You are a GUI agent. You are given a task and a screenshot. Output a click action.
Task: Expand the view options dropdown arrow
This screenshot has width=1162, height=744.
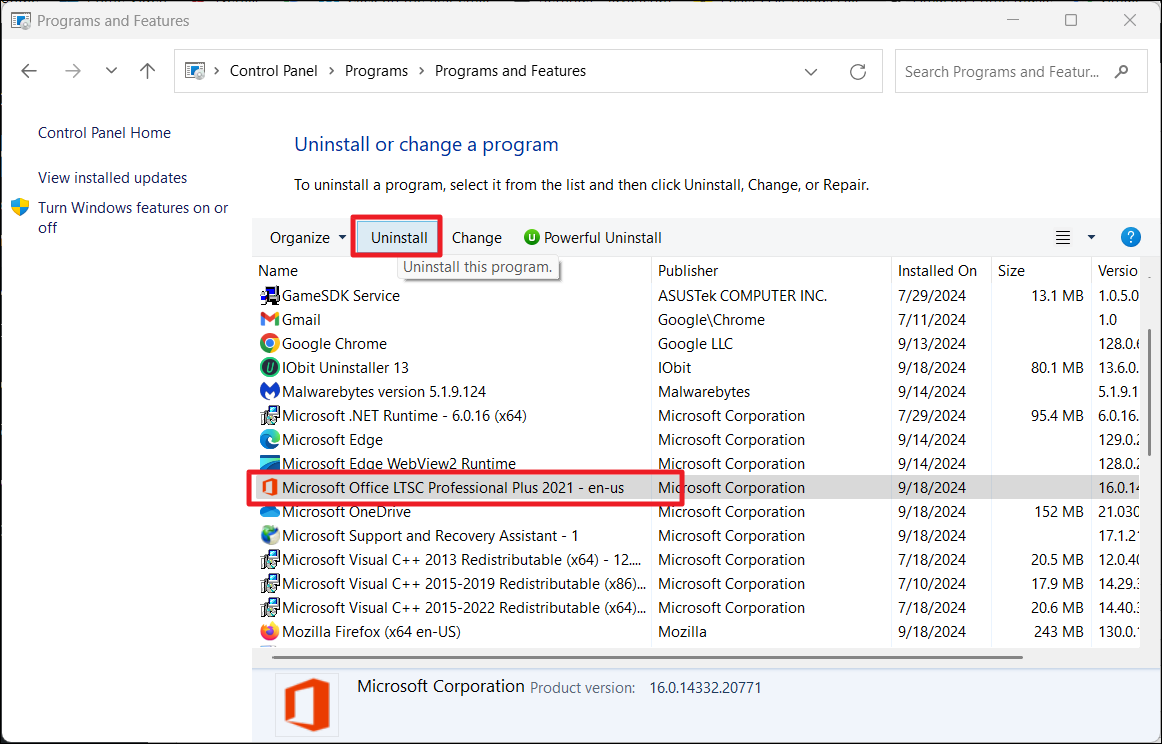1091,238
